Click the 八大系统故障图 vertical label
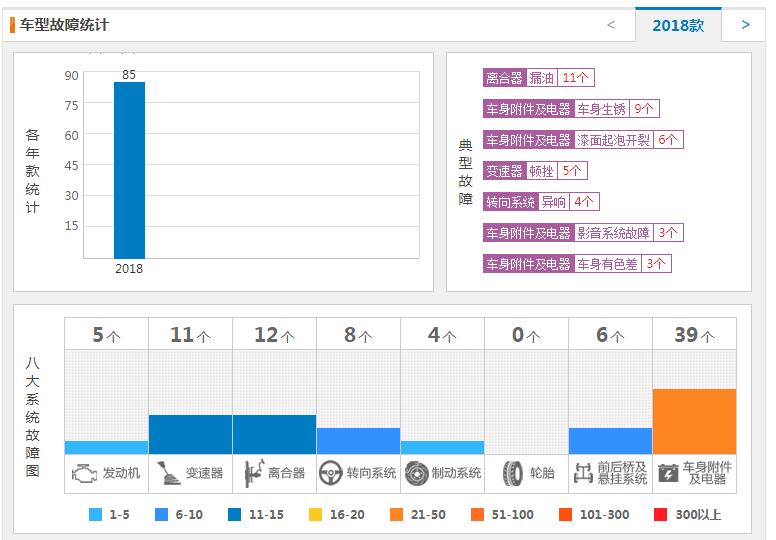Viewport: 776px width, 540px height. (32, 417)
